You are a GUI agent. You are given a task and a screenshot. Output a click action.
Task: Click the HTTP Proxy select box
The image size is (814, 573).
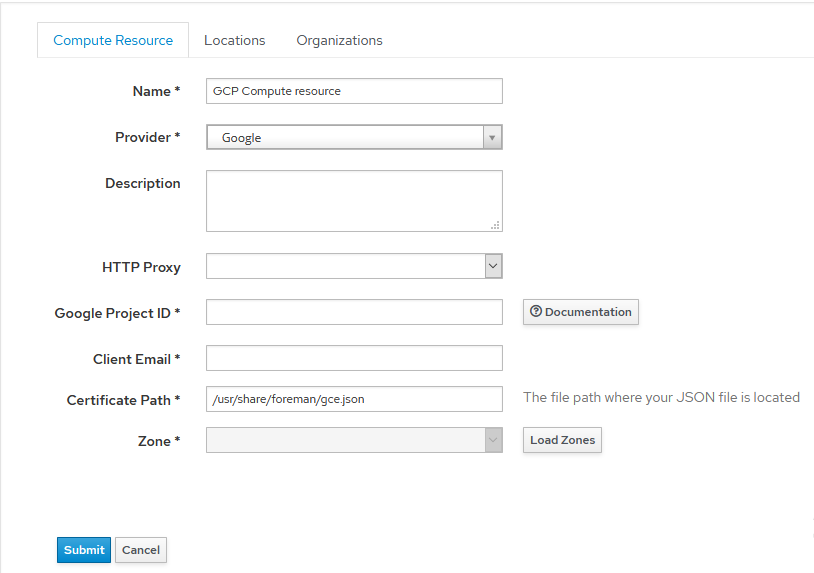point(354,266)
